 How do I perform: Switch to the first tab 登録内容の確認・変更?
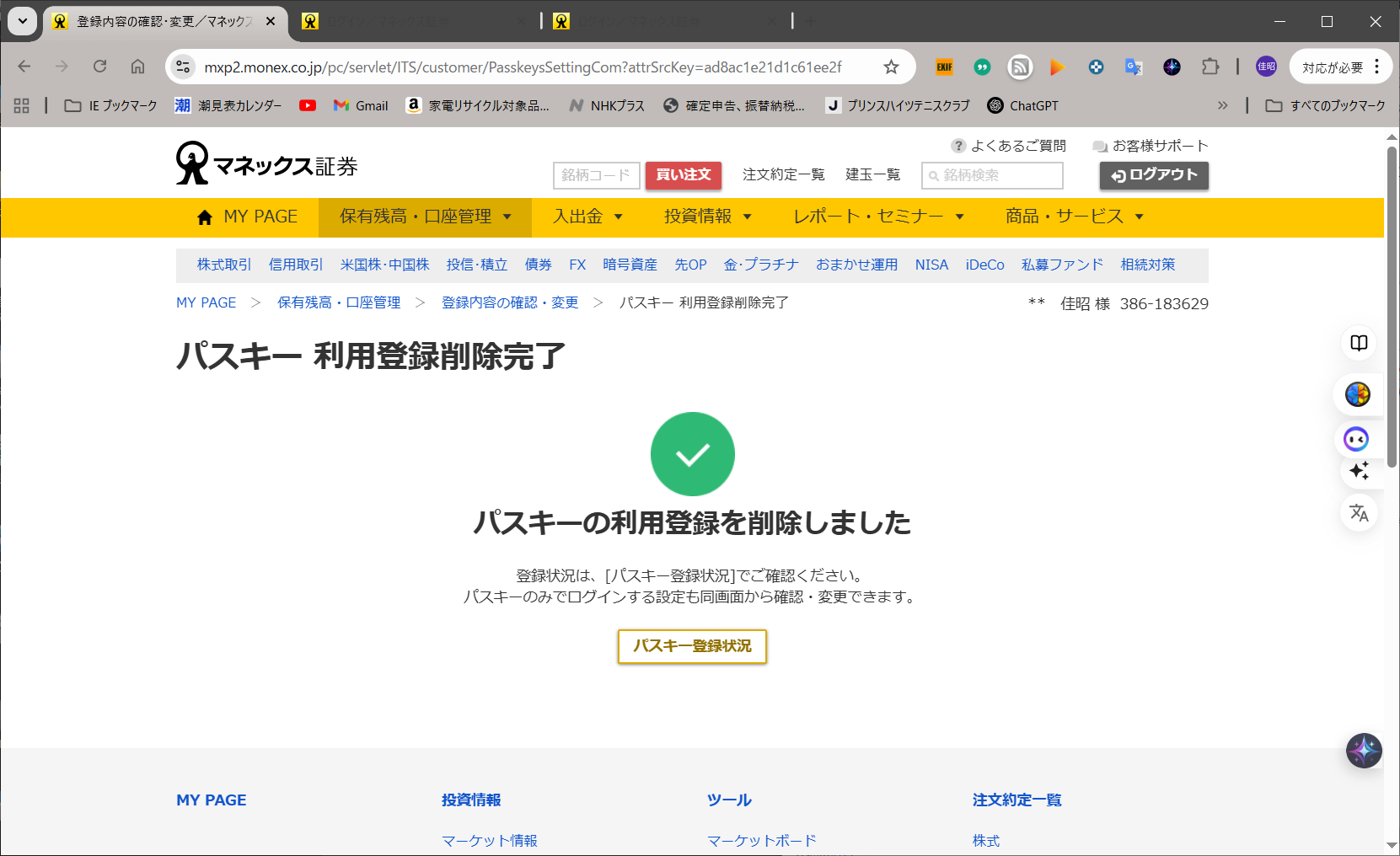pos(164,21)
